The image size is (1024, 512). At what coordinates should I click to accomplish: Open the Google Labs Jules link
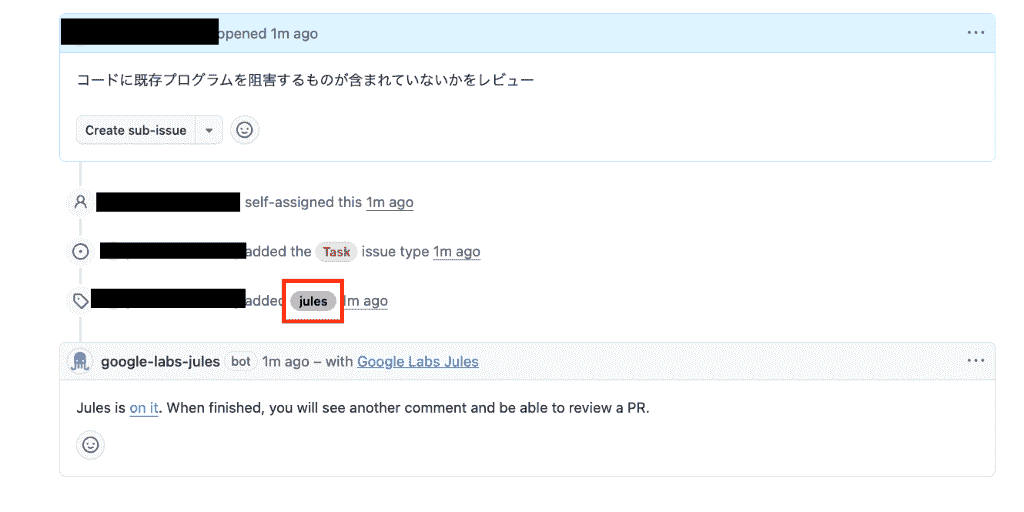[418, 361]
